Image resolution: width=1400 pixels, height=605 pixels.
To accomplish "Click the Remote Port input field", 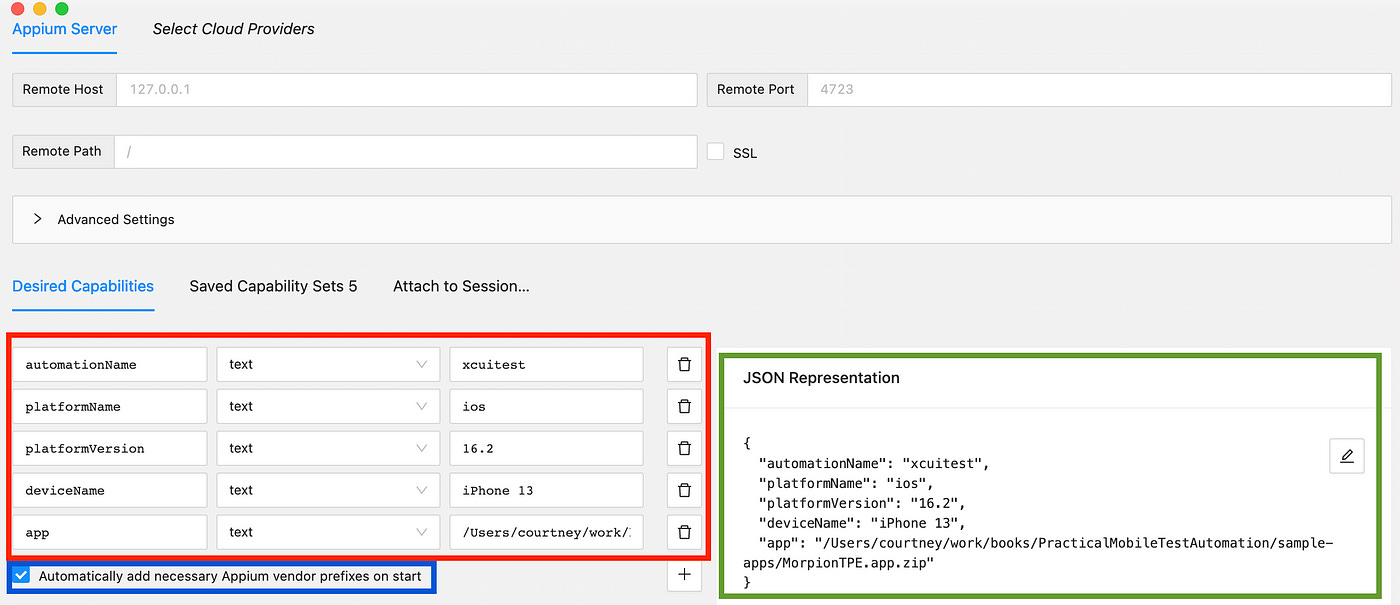I will [1099, 89].
